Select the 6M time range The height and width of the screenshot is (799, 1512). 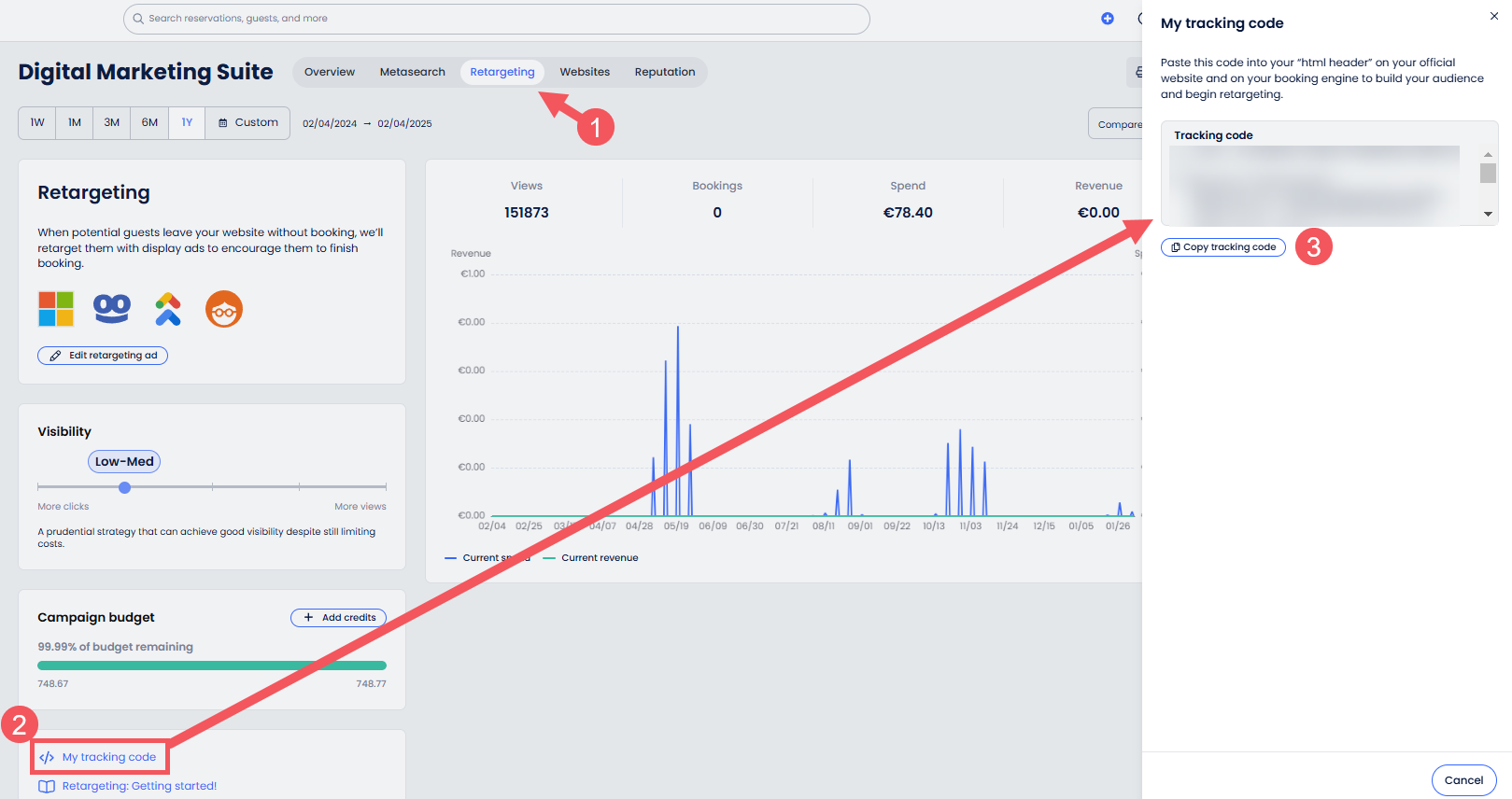(149, 123)
